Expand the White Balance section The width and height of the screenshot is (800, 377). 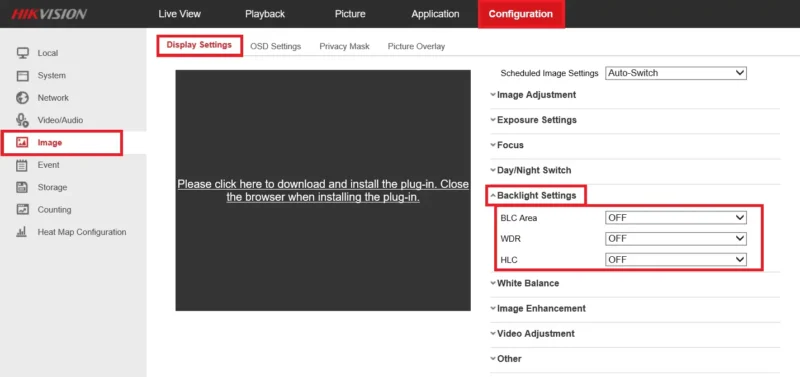pyautogui.click(x=524, y=283)
